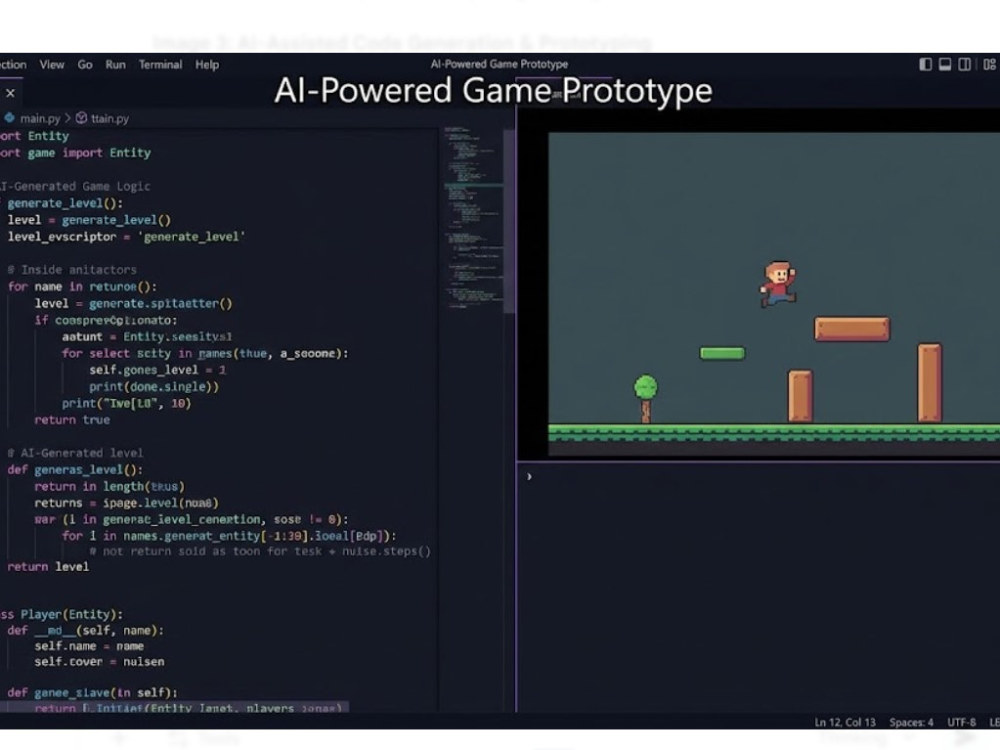Open the View menu
This screenshot has width=1000, height=750.
click(52, 64)
